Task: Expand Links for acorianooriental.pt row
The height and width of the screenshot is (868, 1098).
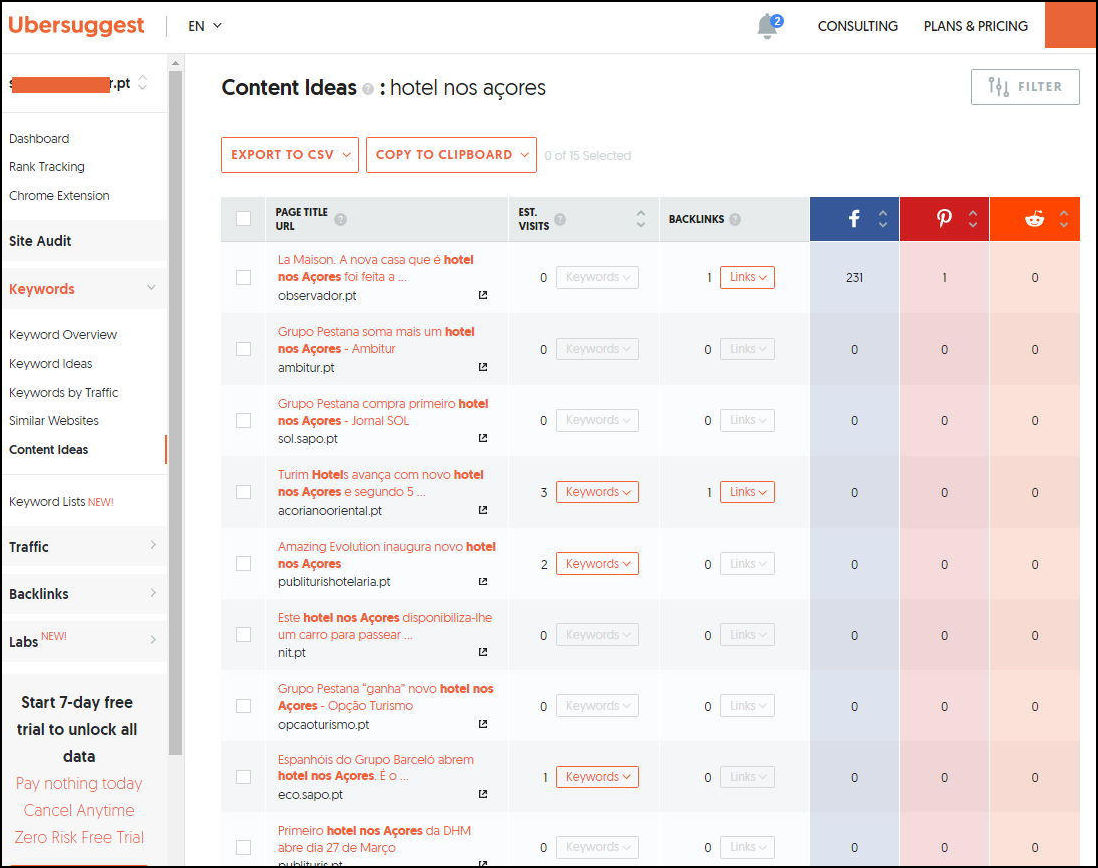Action: pyautogui.click(x=747, y=492)
